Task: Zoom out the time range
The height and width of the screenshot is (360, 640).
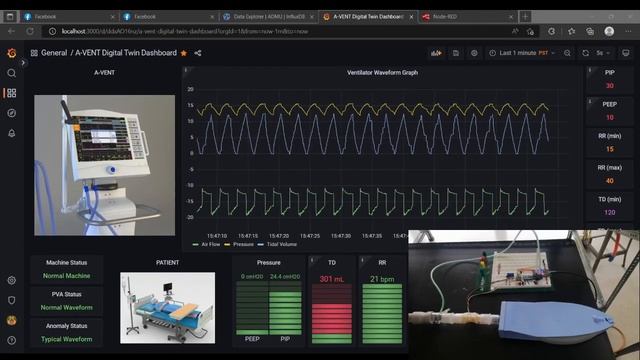Action: (567, 53)
